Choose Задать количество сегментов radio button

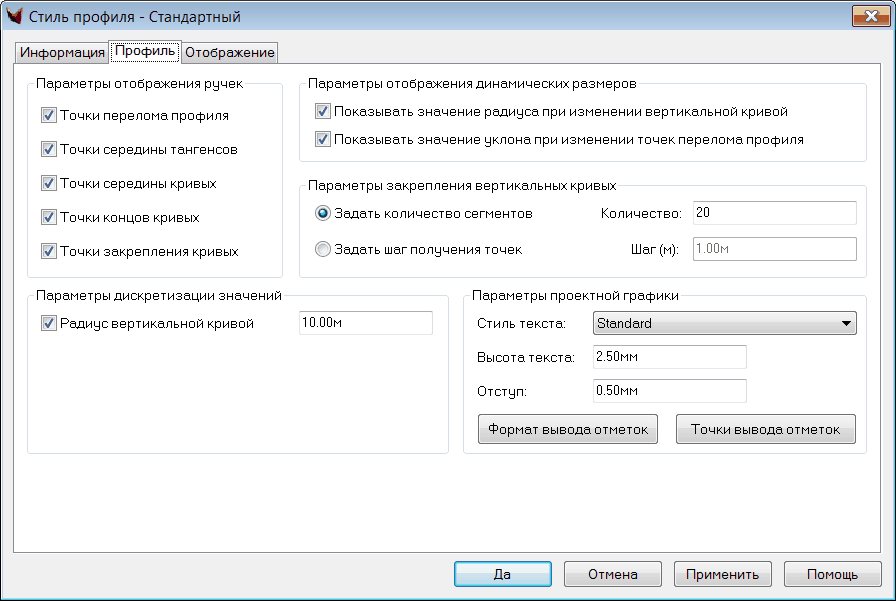click(323, 213)
